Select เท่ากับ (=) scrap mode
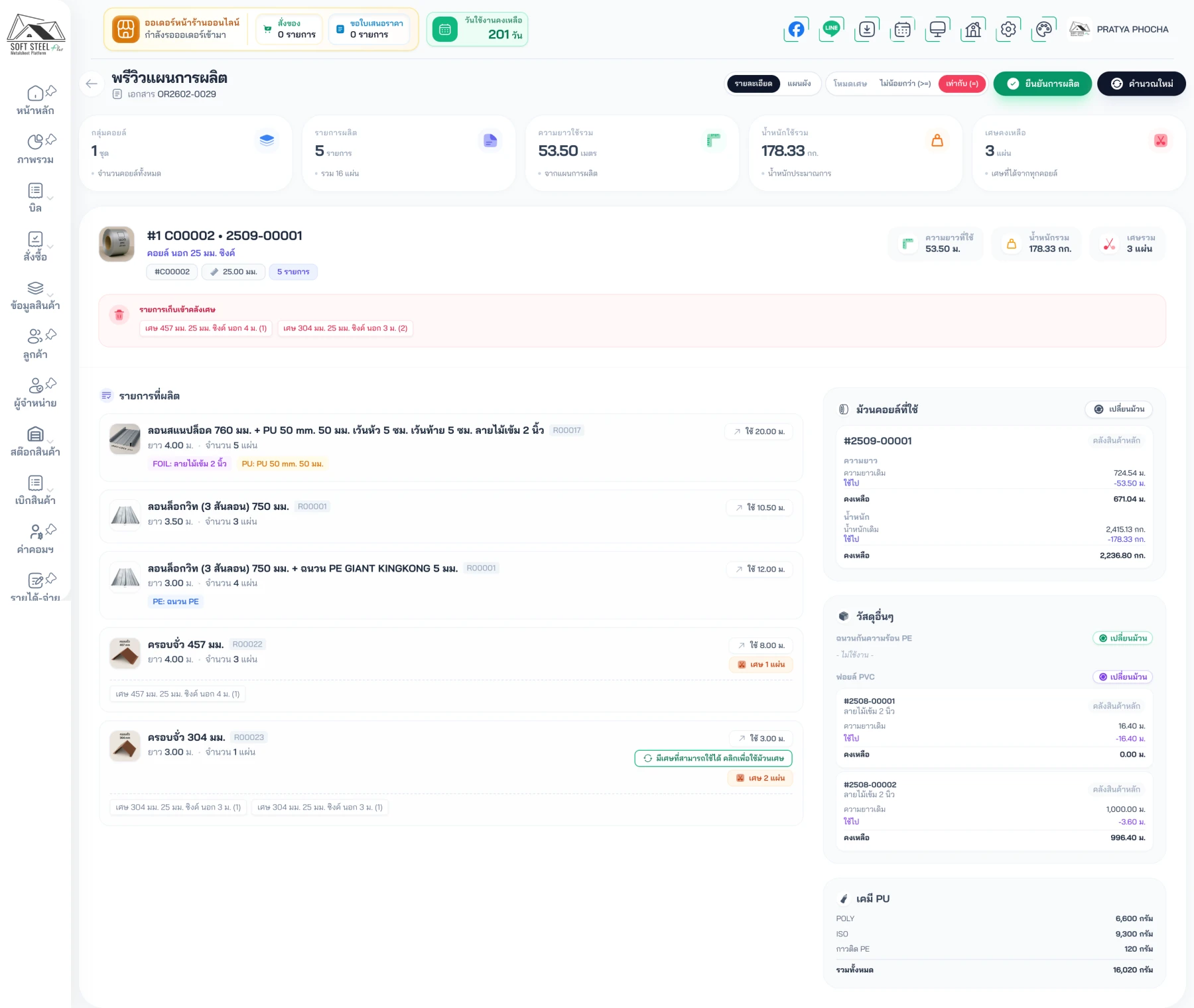1194x1008 pixels. click(962, 84)
